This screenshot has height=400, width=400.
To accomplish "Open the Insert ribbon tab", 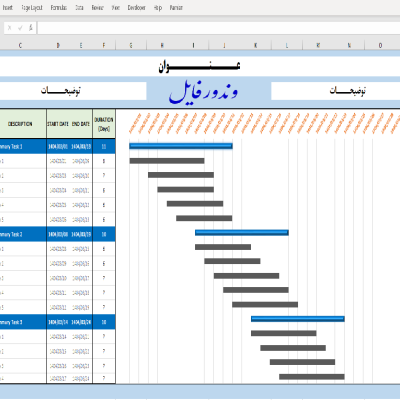I will (7, 7).
